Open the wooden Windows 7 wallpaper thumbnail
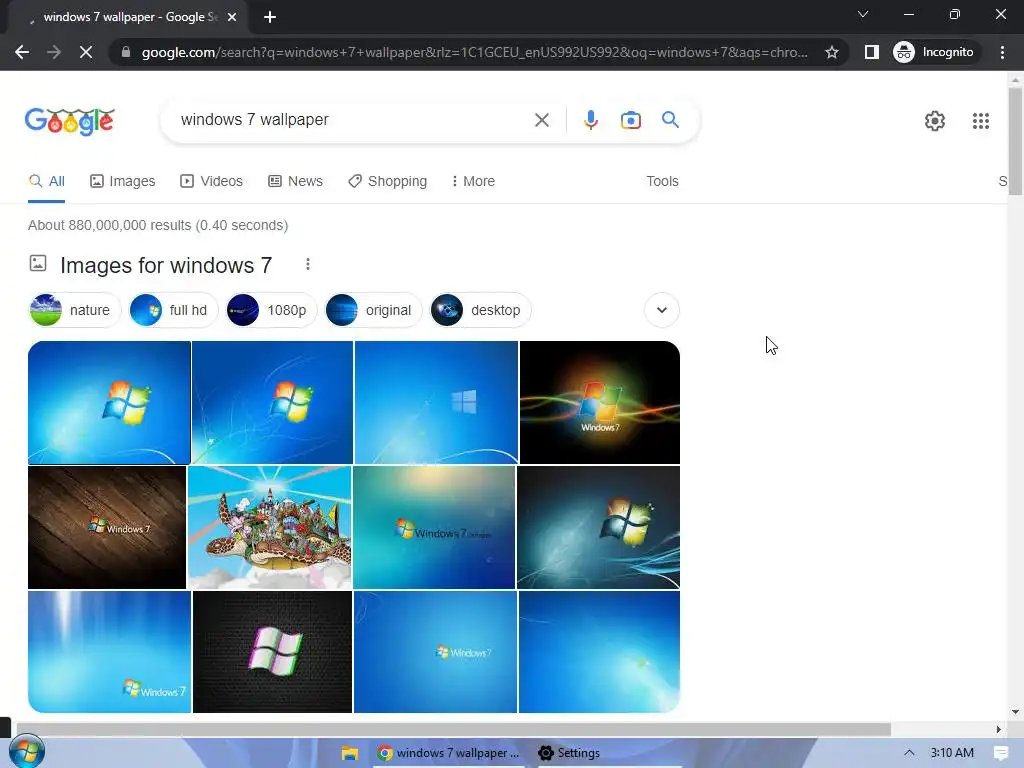Screen dimensions: 1024x768 click(x=107, y=527)
